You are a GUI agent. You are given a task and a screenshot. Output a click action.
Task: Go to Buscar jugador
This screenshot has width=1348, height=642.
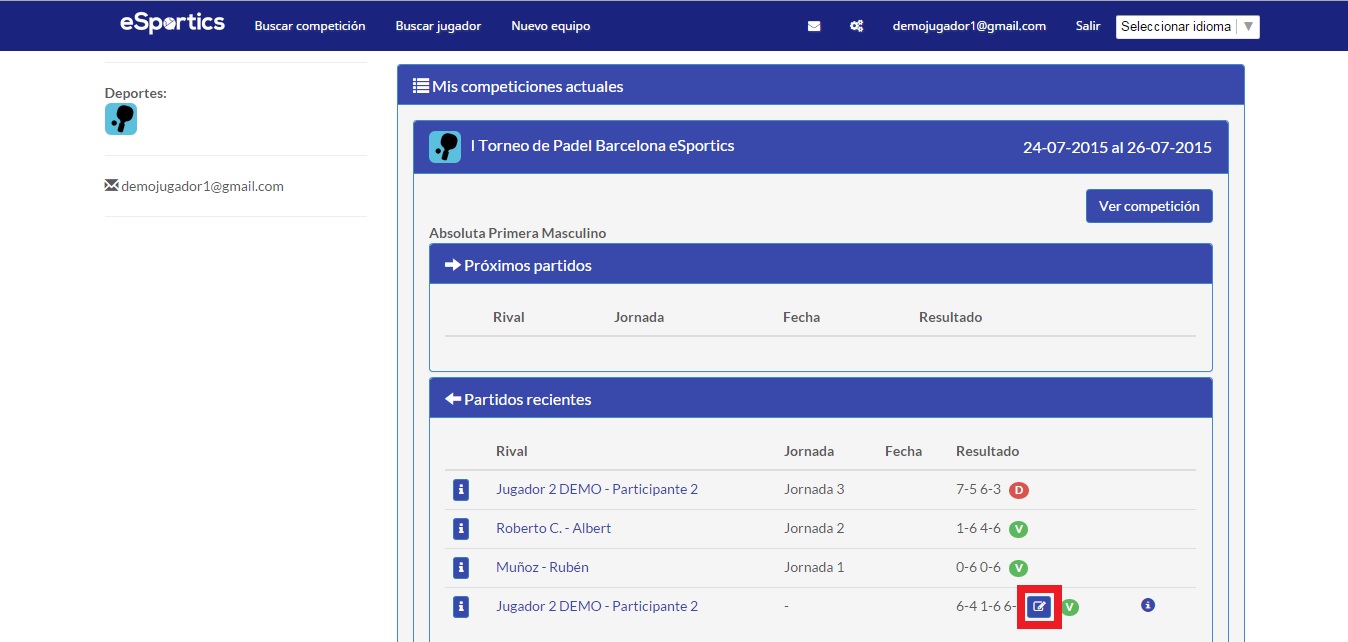pyautogui.click(x=438, y=26)
